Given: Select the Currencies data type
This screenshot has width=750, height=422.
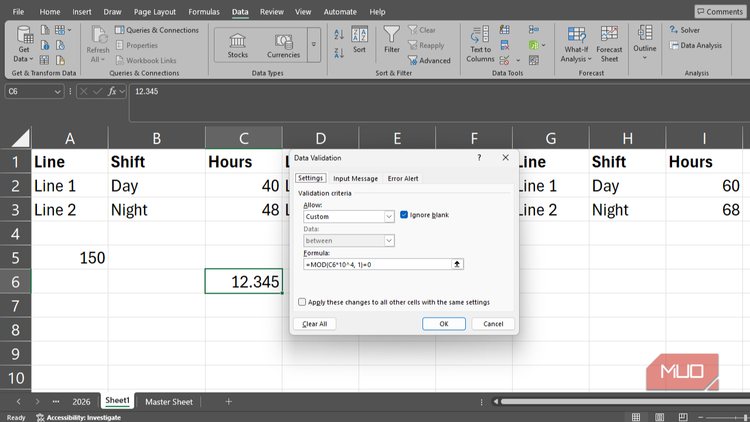Looking at the screenshot, I should click(283, 45).
